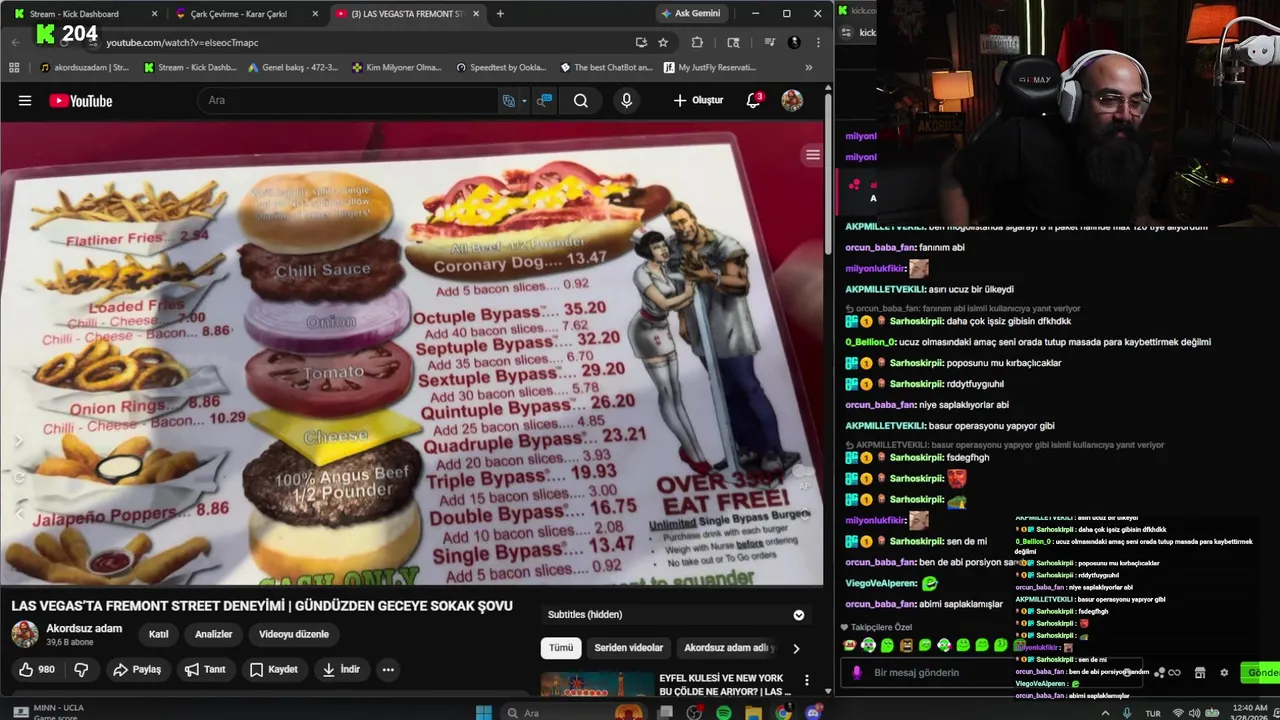Open the Chrome three-dot menu
The height and width of the screenshot is (720, 1280).
(x=818, y=42)
